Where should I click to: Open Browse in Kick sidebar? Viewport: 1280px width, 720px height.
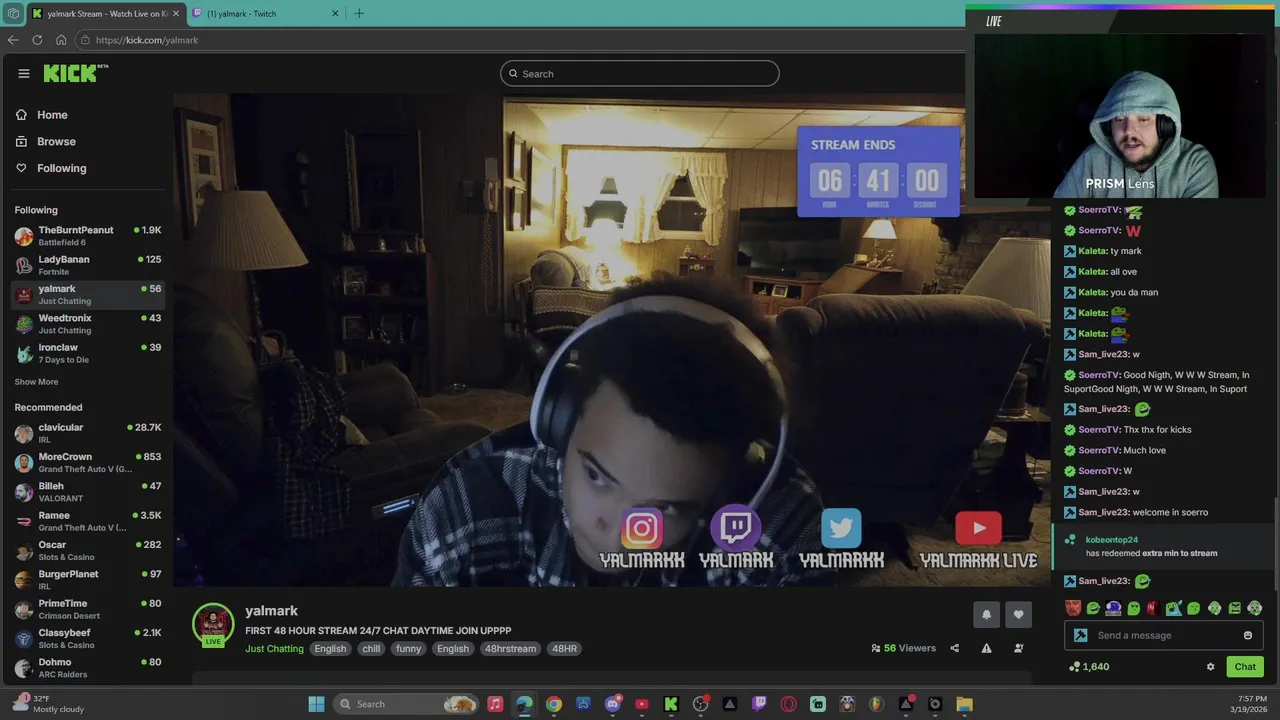pos(56,142)
